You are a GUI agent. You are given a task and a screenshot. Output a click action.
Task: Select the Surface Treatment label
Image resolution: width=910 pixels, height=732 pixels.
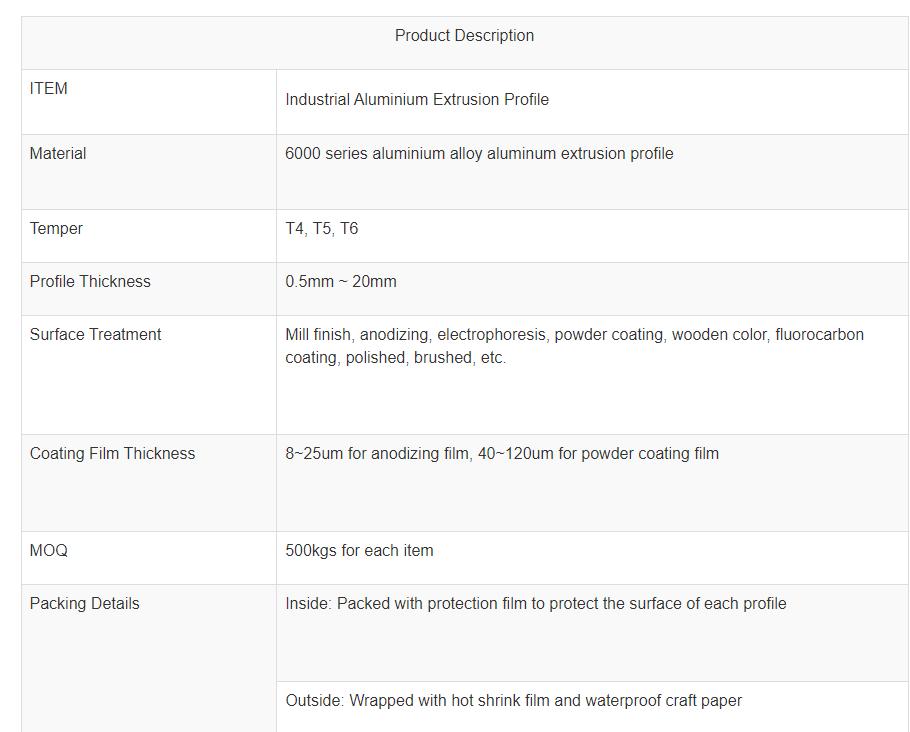[95, 335]
